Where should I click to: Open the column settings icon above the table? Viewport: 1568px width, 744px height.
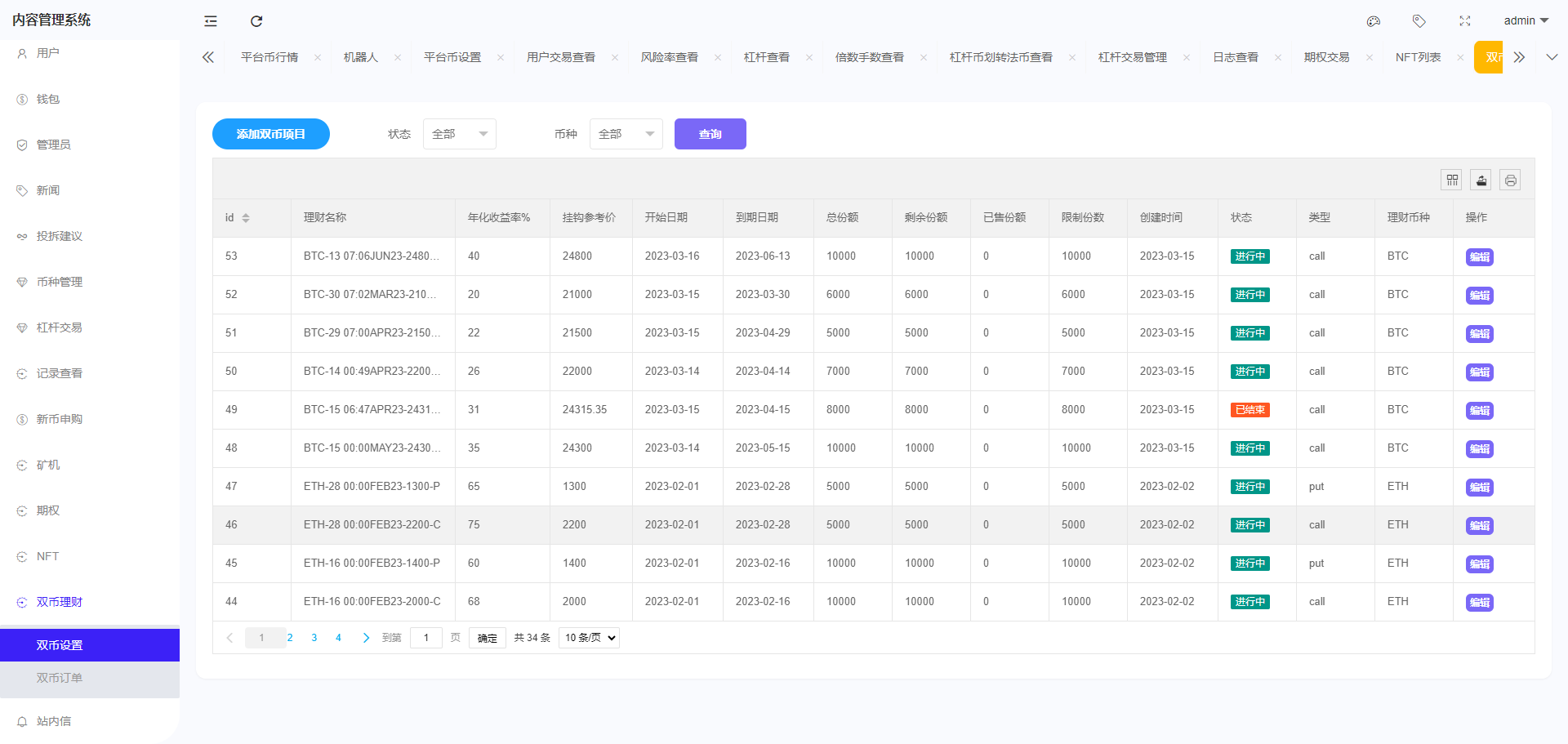point(1451,179)
